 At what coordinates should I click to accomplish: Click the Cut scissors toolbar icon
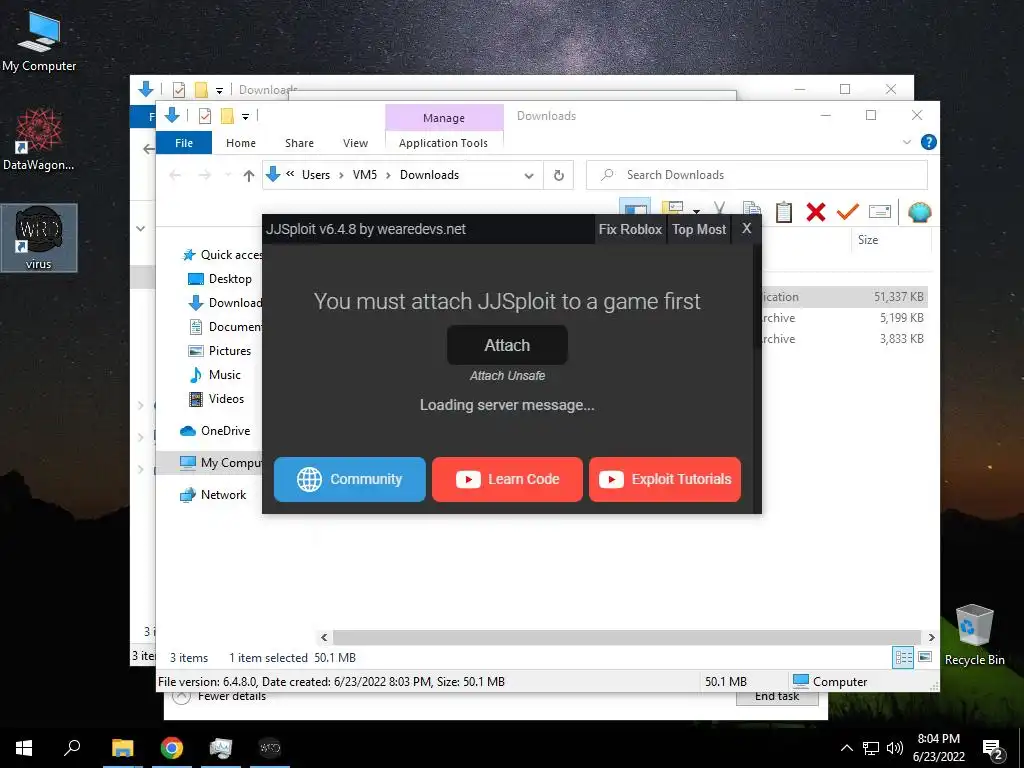(720, 210)
